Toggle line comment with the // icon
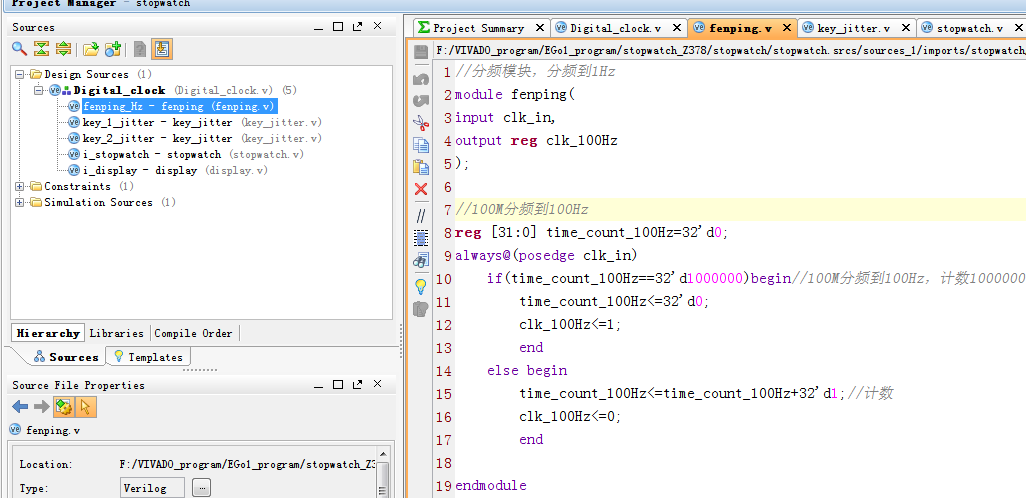Image resolution: width=1026 pixels, height=498 pixels. pyautogui.click(x=421, y=214)
